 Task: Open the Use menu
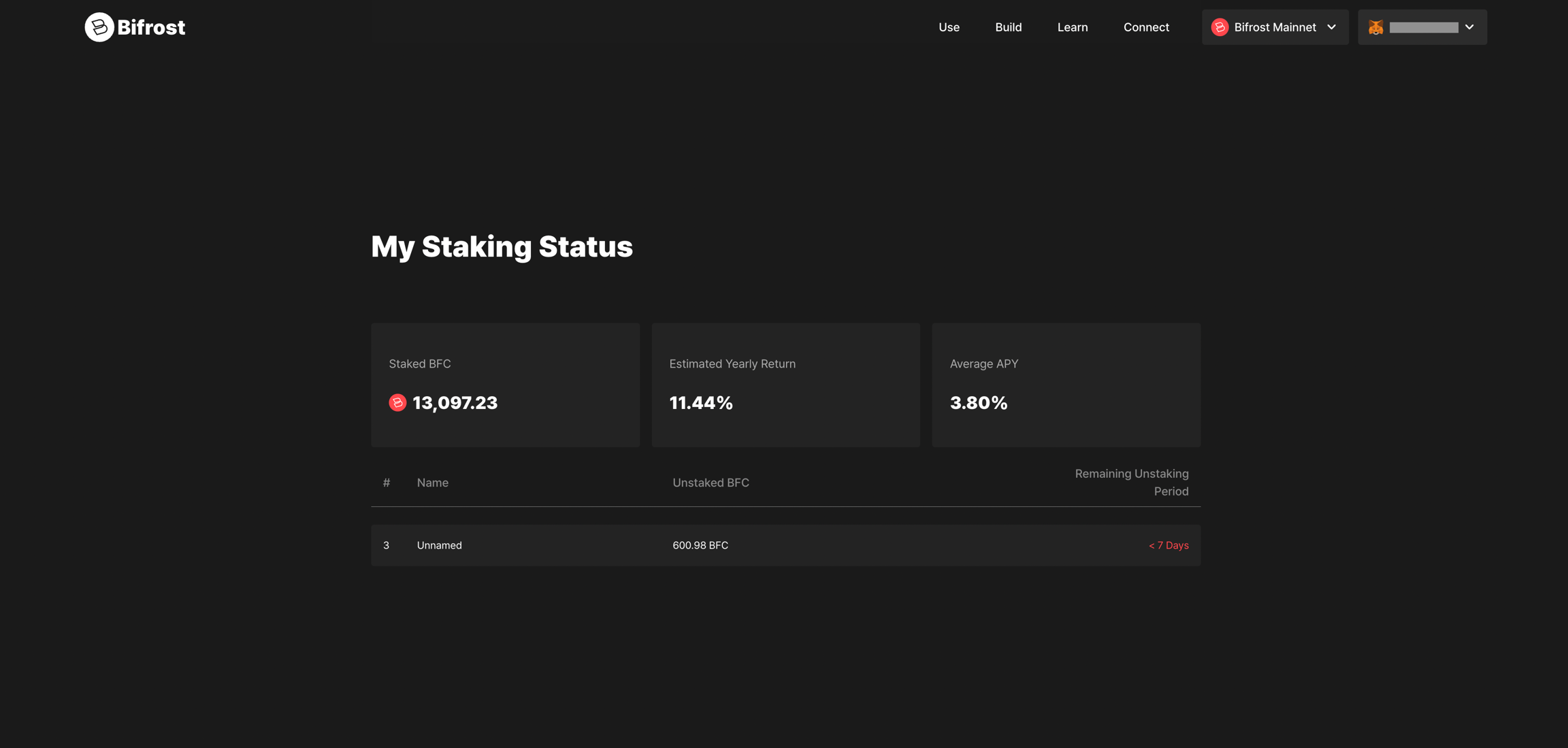pos(949,27)
